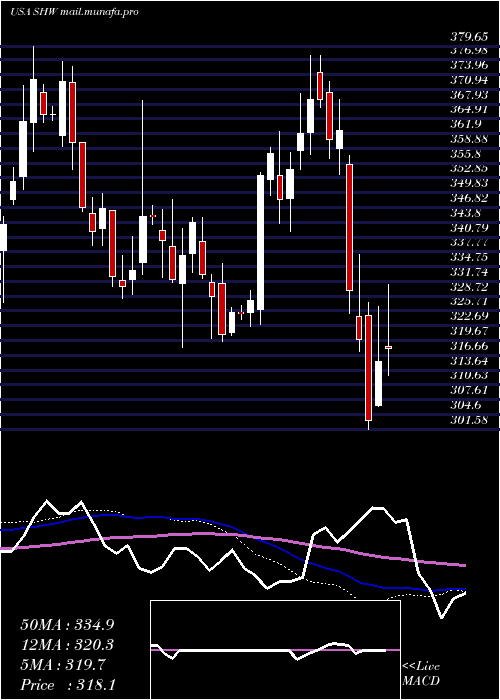Viewport: 500px width, 700px height.
Task: Click the 'USA SHW mail.munafa.pro' chart title
Action: tap(74, 12)
